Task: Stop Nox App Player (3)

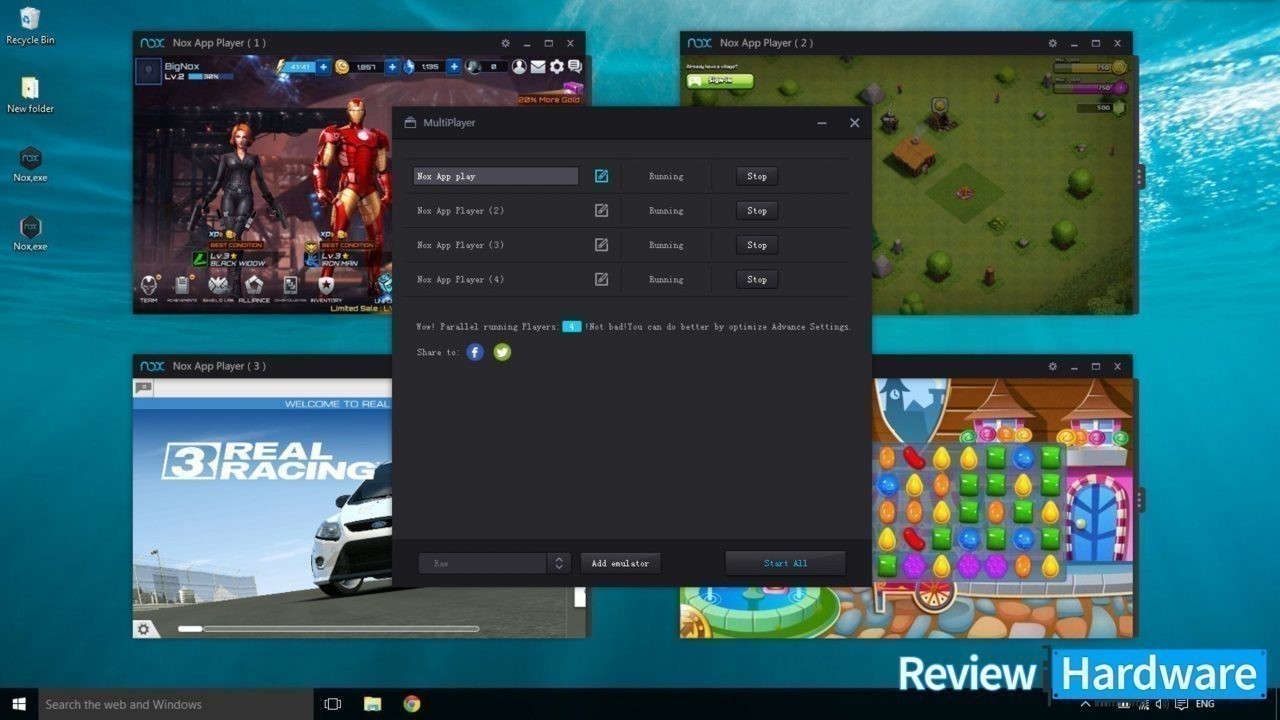Action: pos(757,245)
